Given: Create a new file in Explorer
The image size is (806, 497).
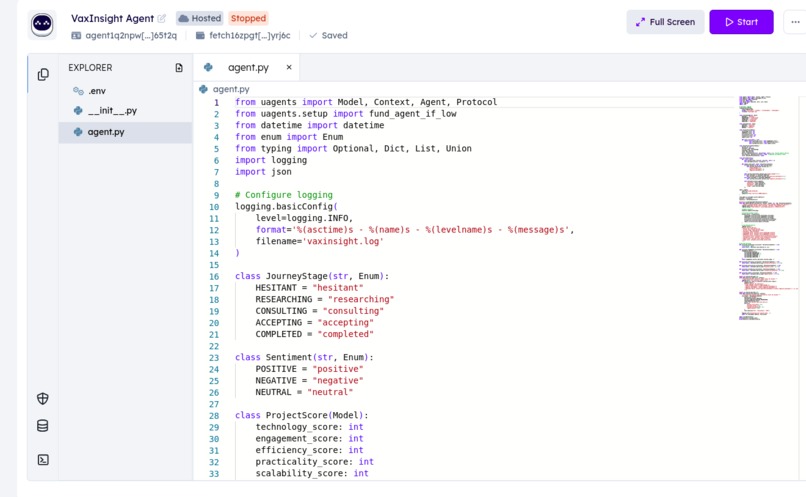Looking at the screenshot, I should pyautogui.click(x=179, y=68).
